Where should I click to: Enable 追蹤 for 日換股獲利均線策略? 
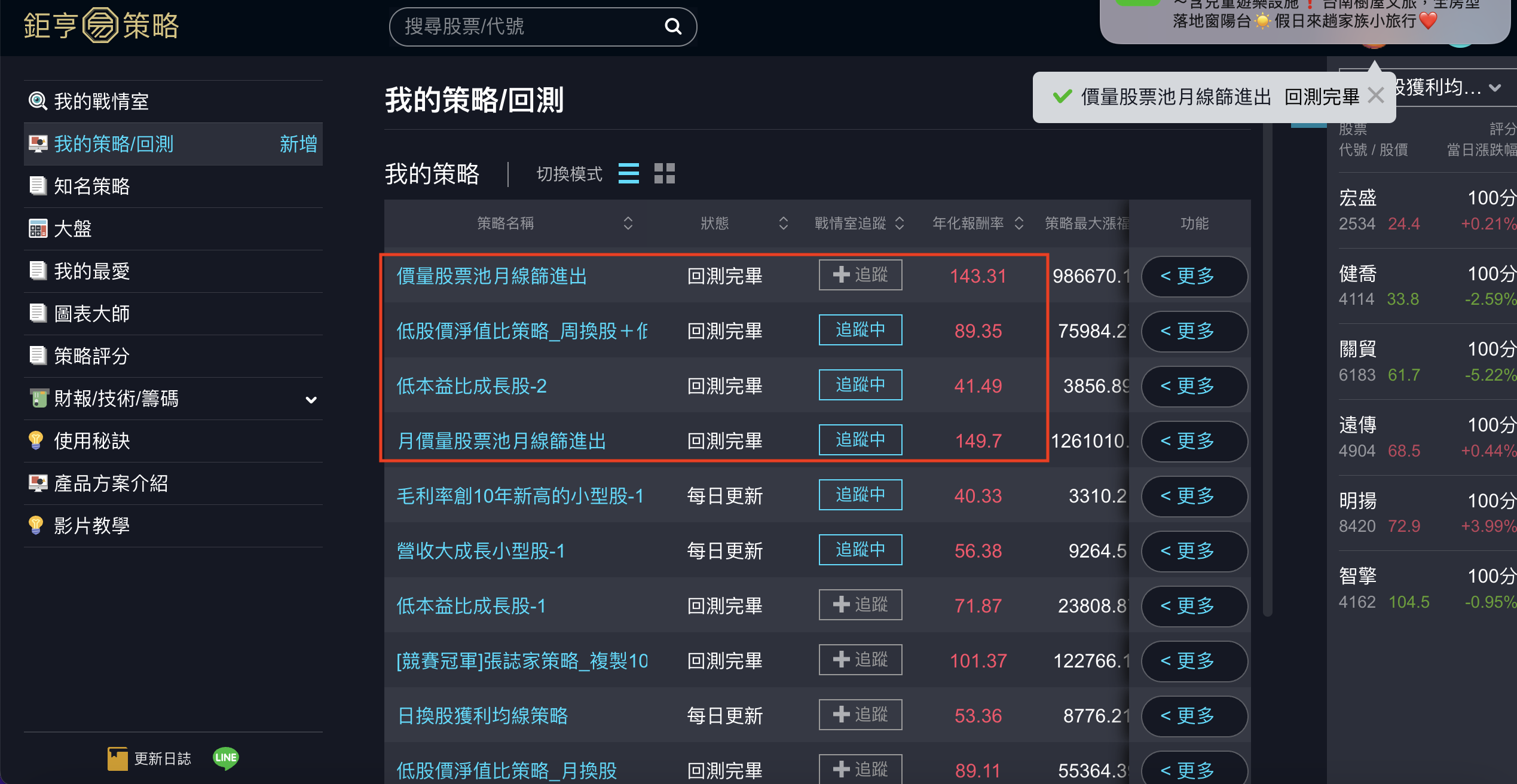pos(860,715)
